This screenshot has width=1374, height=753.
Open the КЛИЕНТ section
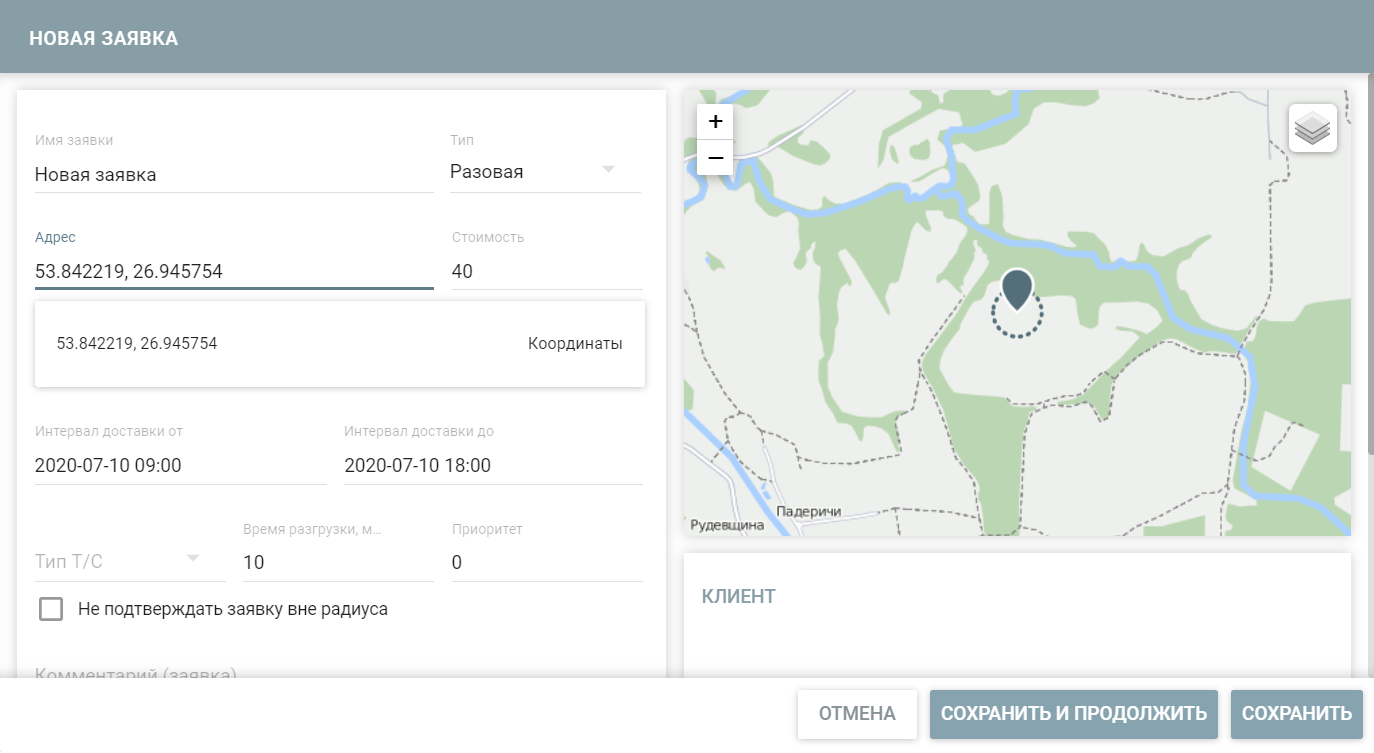pos(737,595)
